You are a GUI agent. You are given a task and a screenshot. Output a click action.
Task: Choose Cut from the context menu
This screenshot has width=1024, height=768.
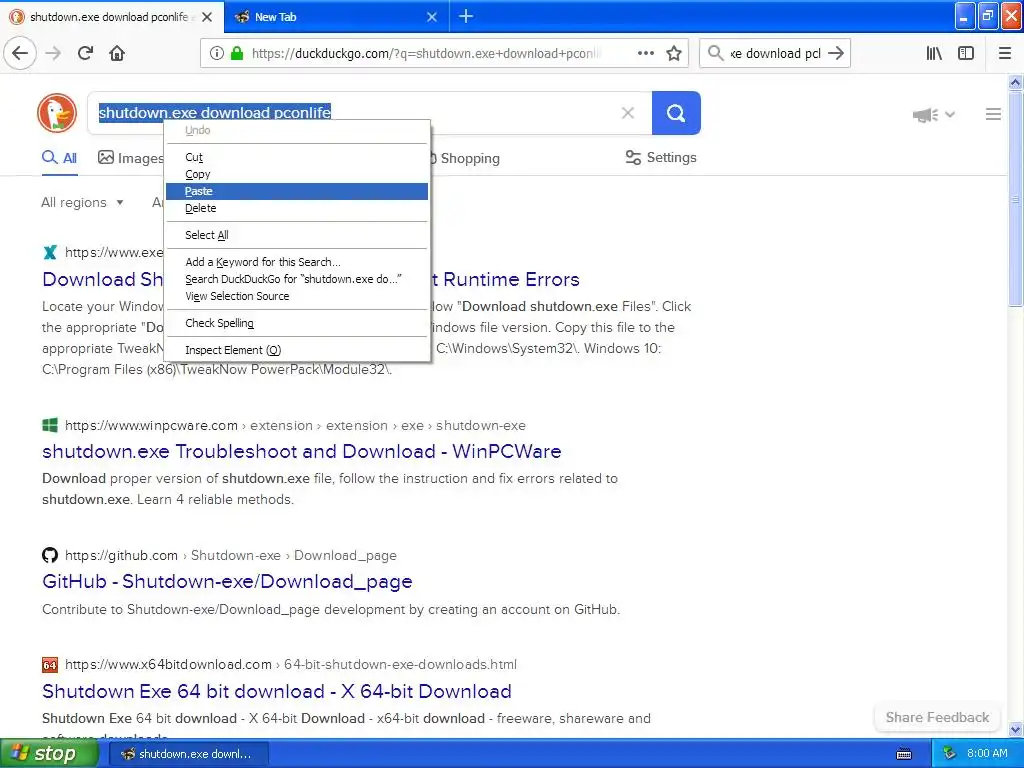click(x=297, y=157)
